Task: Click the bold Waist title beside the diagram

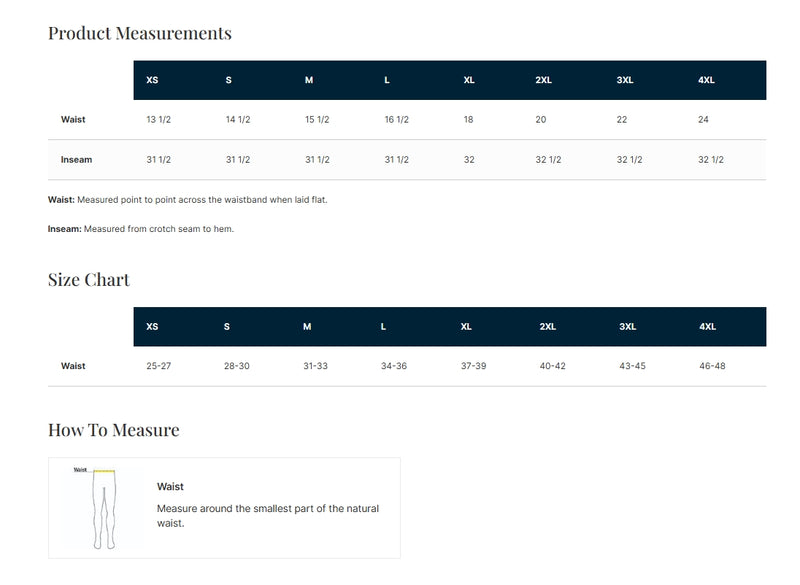Action: [x=170, y=487]
